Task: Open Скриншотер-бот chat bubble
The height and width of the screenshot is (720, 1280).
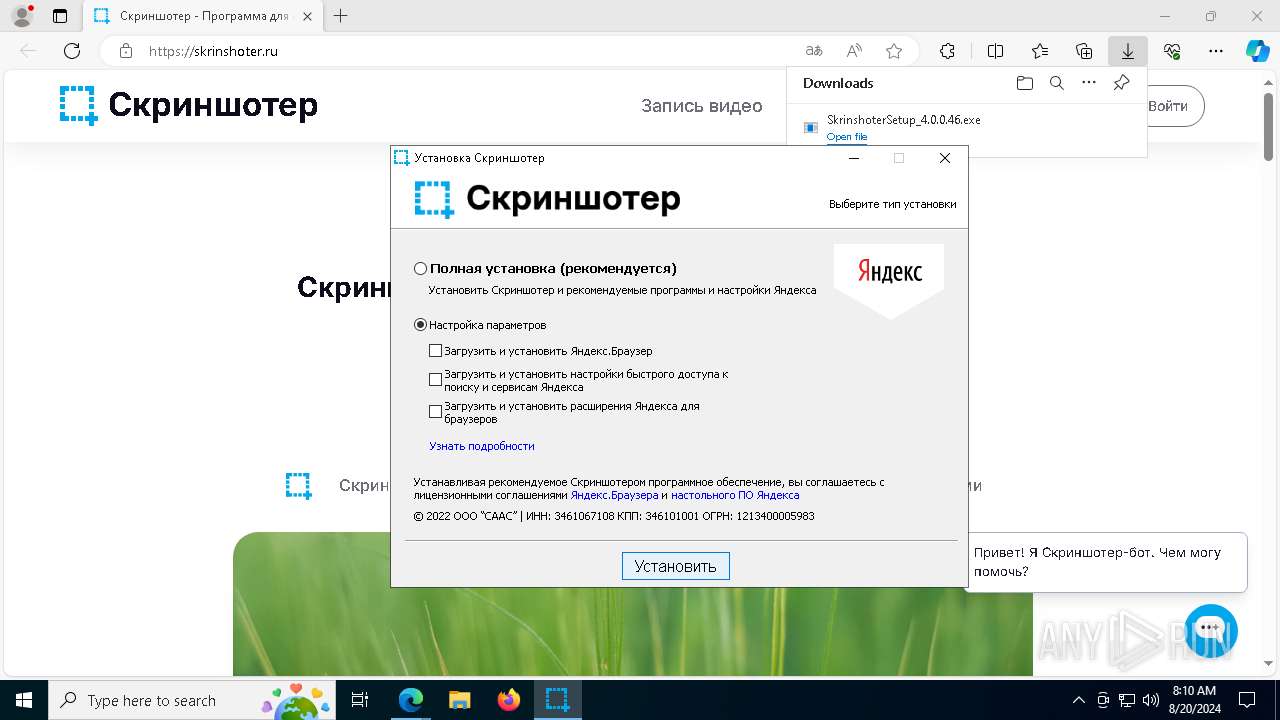Action: (x=1211, y=630)
